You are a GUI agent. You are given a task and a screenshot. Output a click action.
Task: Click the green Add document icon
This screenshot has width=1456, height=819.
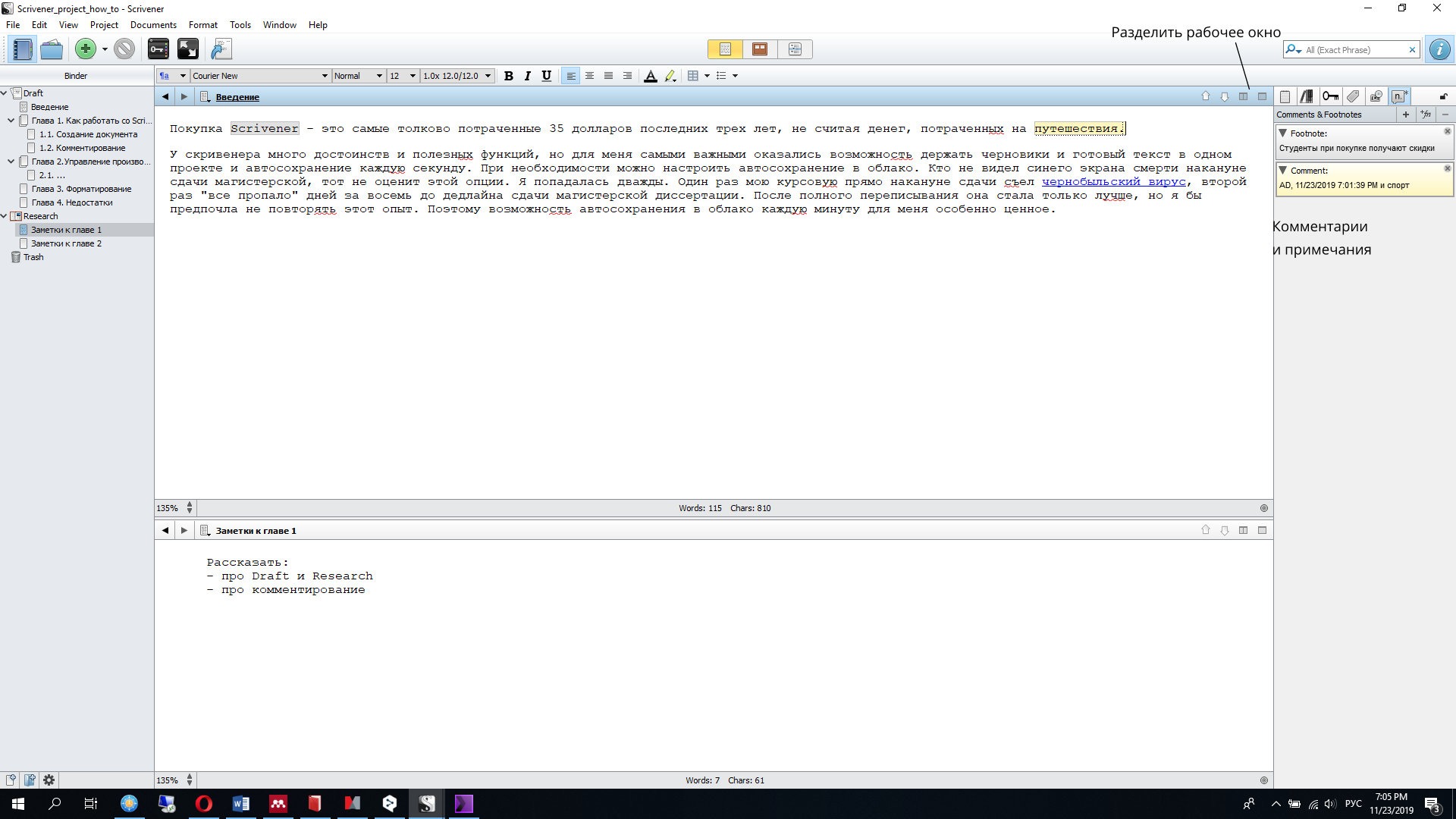[x=85, y=49]
